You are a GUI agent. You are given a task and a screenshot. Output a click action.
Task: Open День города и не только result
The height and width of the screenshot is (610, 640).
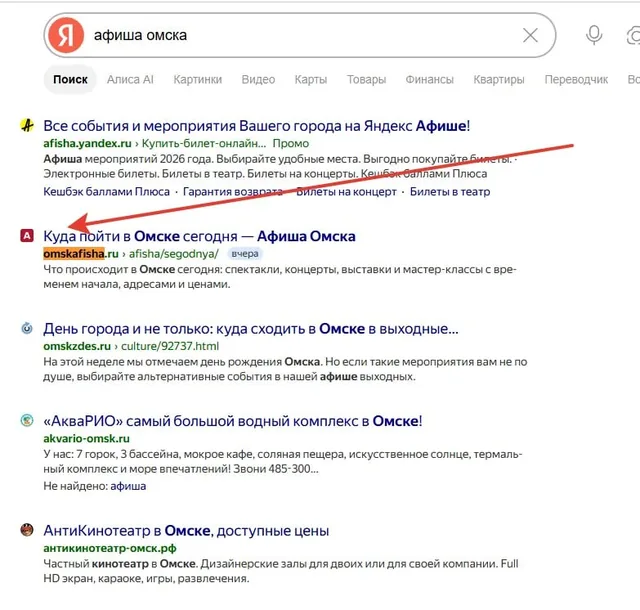point(251,329)
